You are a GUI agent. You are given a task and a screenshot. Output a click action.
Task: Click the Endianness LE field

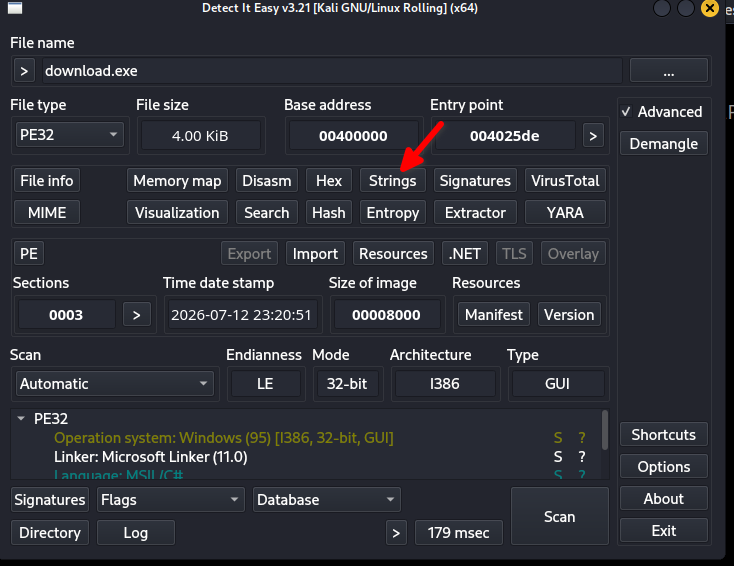(x=265, y=384)
